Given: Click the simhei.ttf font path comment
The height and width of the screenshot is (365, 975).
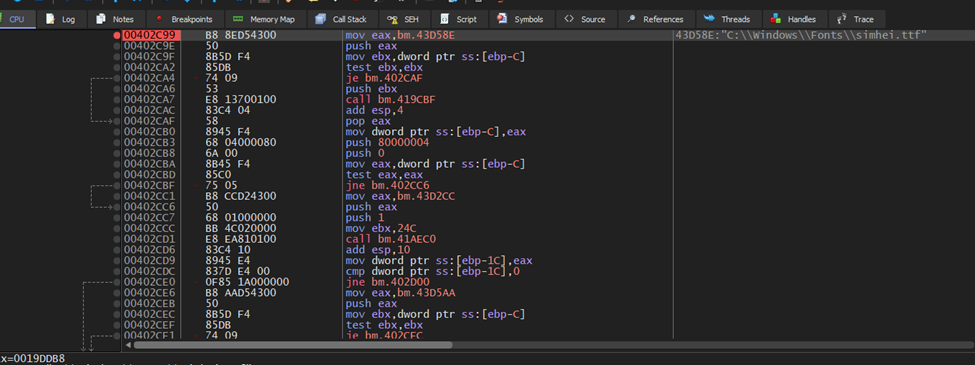Looking at the screenshot, I should click(x=802, y=35).
